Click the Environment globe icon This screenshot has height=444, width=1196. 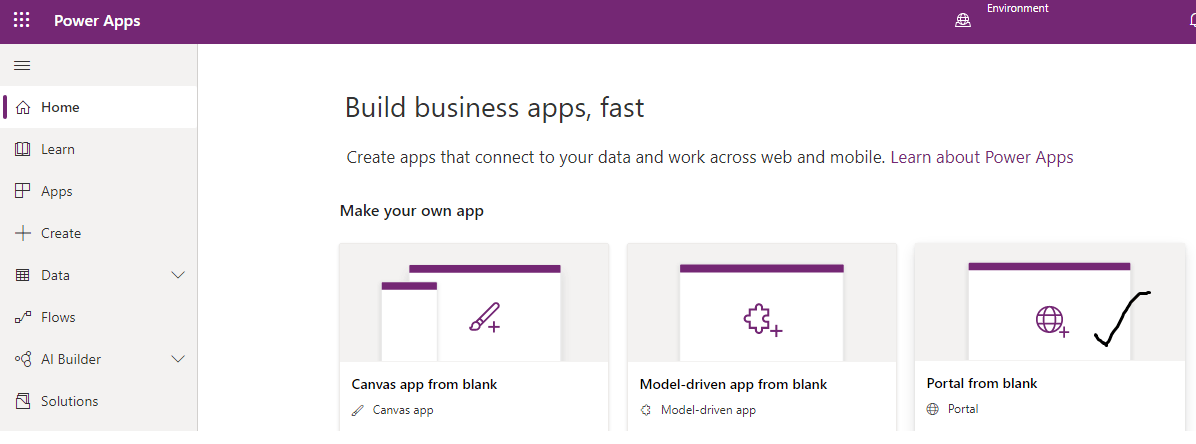click(x=963, y=21)
